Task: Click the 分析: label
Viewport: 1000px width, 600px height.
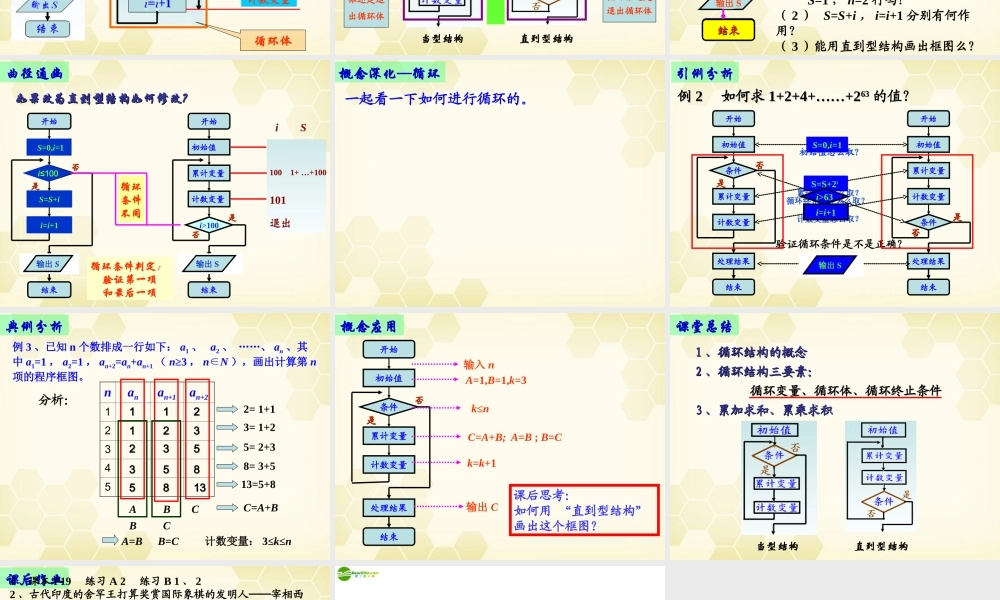Action: coord(53,400)
